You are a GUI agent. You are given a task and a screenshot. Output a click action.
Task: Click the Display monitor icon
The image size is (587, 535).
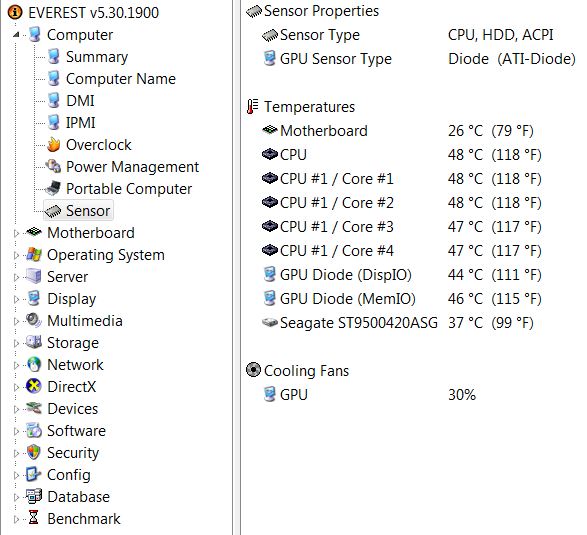(34, 299)
